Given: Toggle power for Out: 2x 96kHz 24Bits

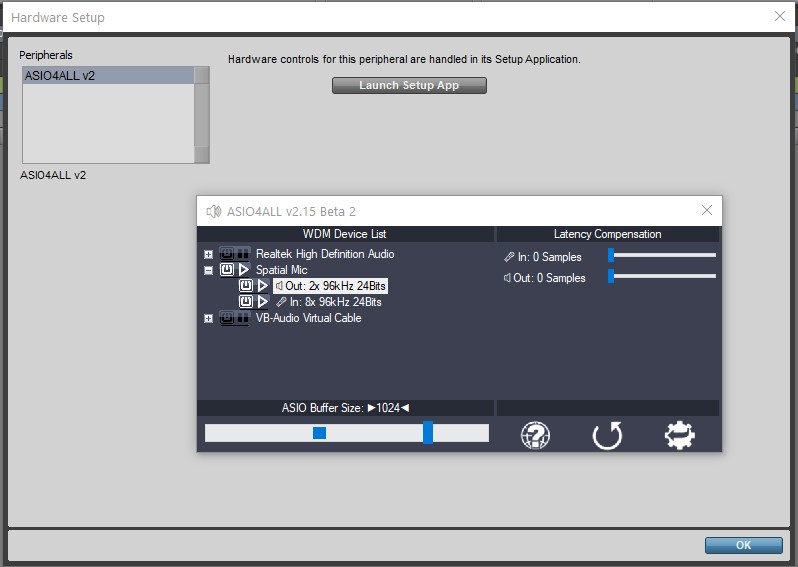Looking at the screenshot, I should click(246, 286).
